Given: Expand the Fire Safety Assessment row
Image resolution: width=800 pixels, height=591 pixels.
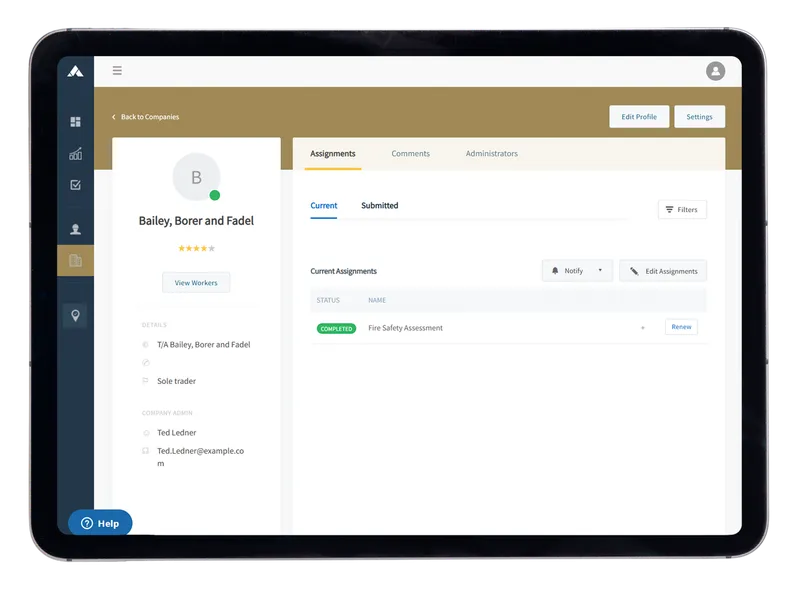Looking at the screenshot, I should point(642,328).
